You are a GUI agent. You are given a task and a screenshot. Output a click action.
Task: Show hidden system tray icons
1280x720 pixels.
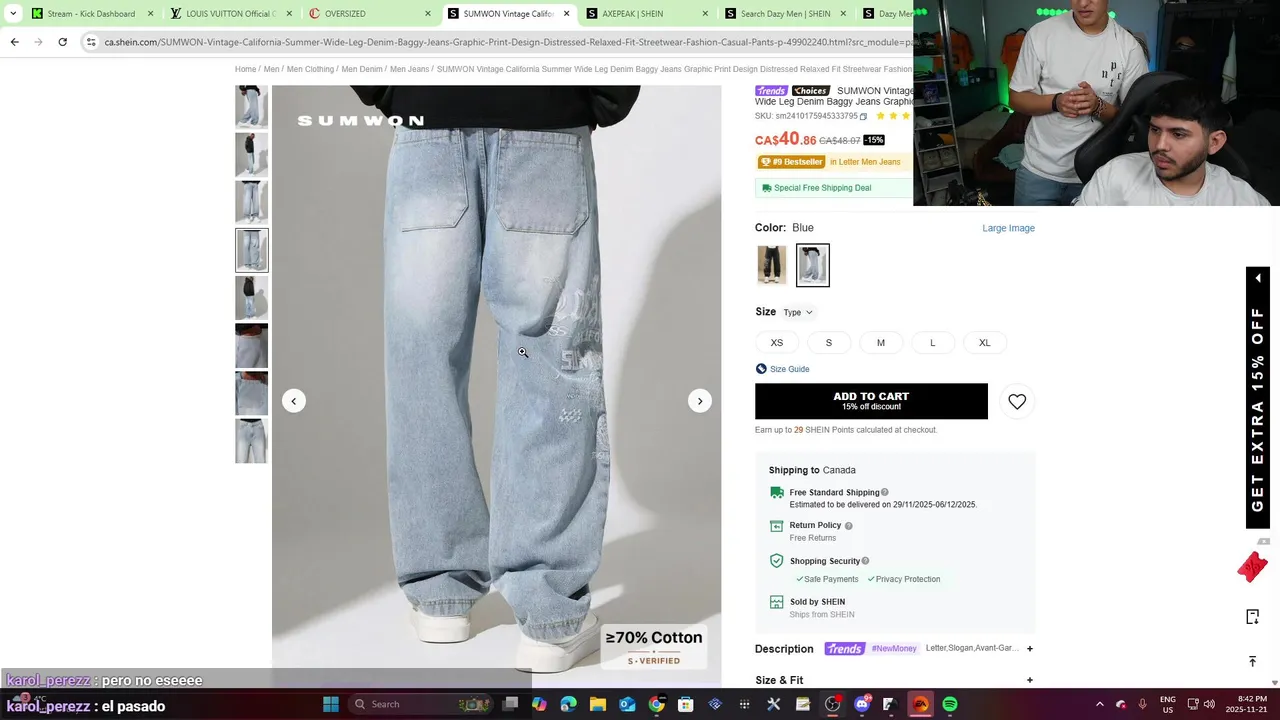coord(1100,704)
